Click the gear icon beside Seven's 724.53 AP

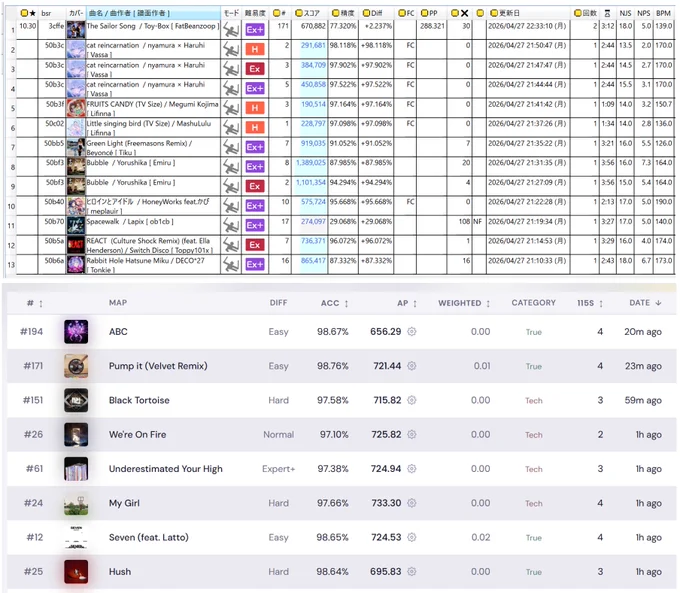tap(412, 537)
